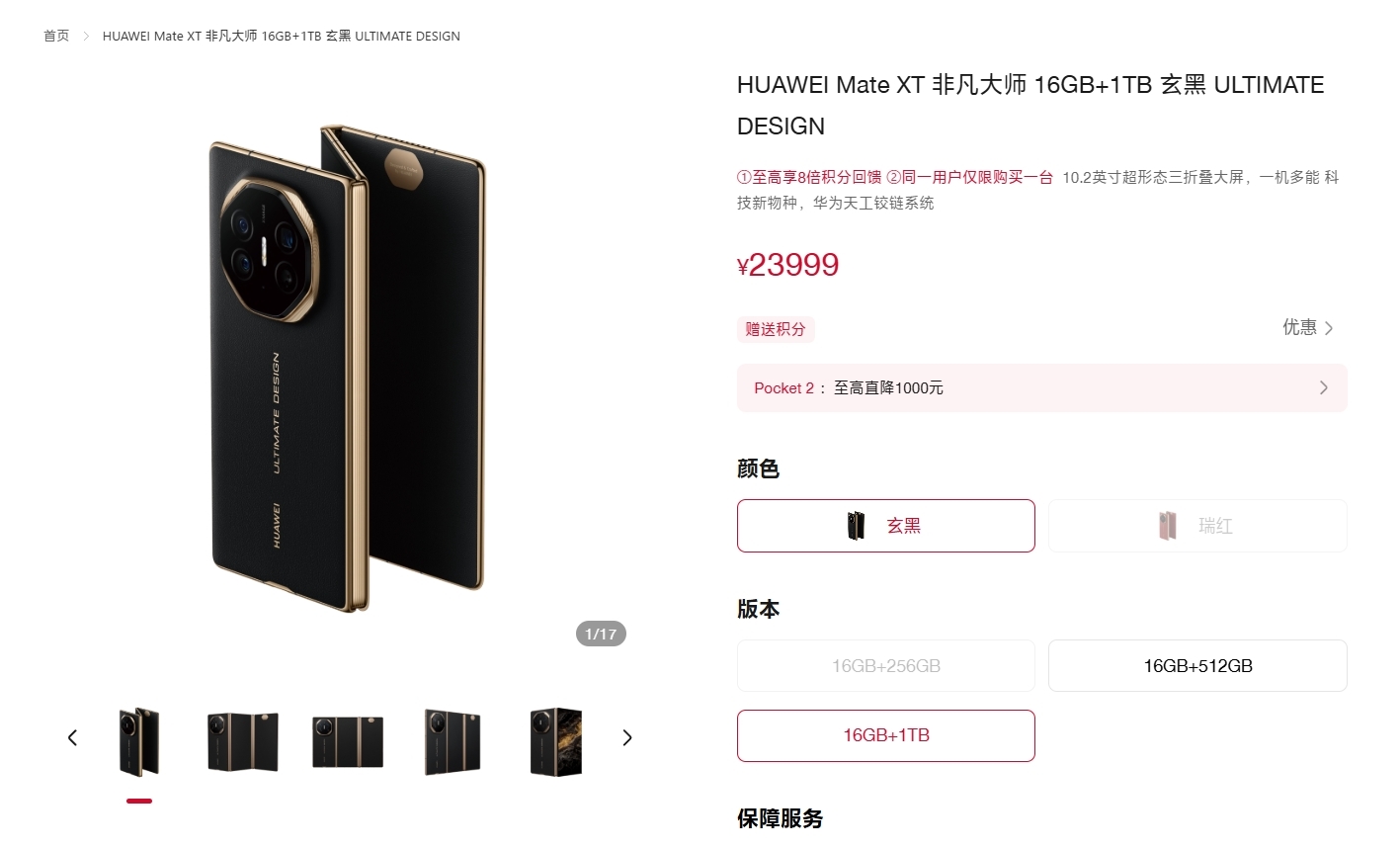Expand the Pocket 2 promotion banner arrow

tap(1324, 387)
